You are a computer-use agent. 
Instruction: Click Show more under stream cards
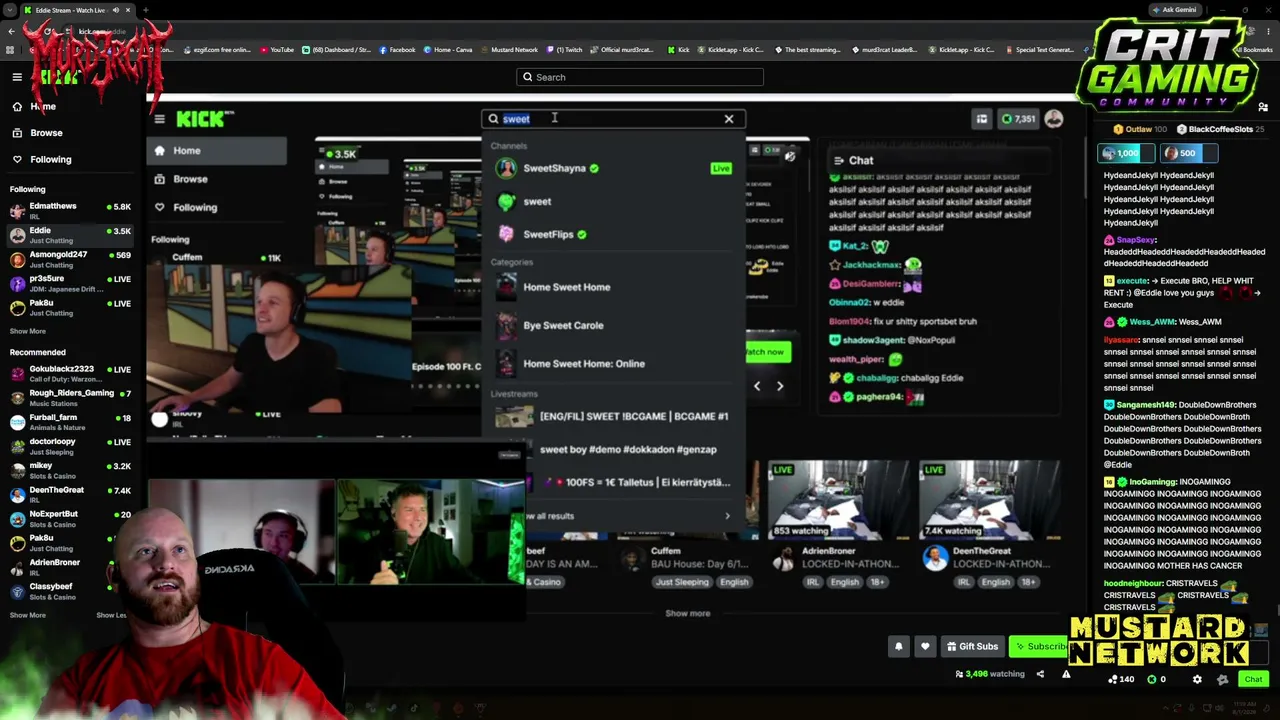688,613
